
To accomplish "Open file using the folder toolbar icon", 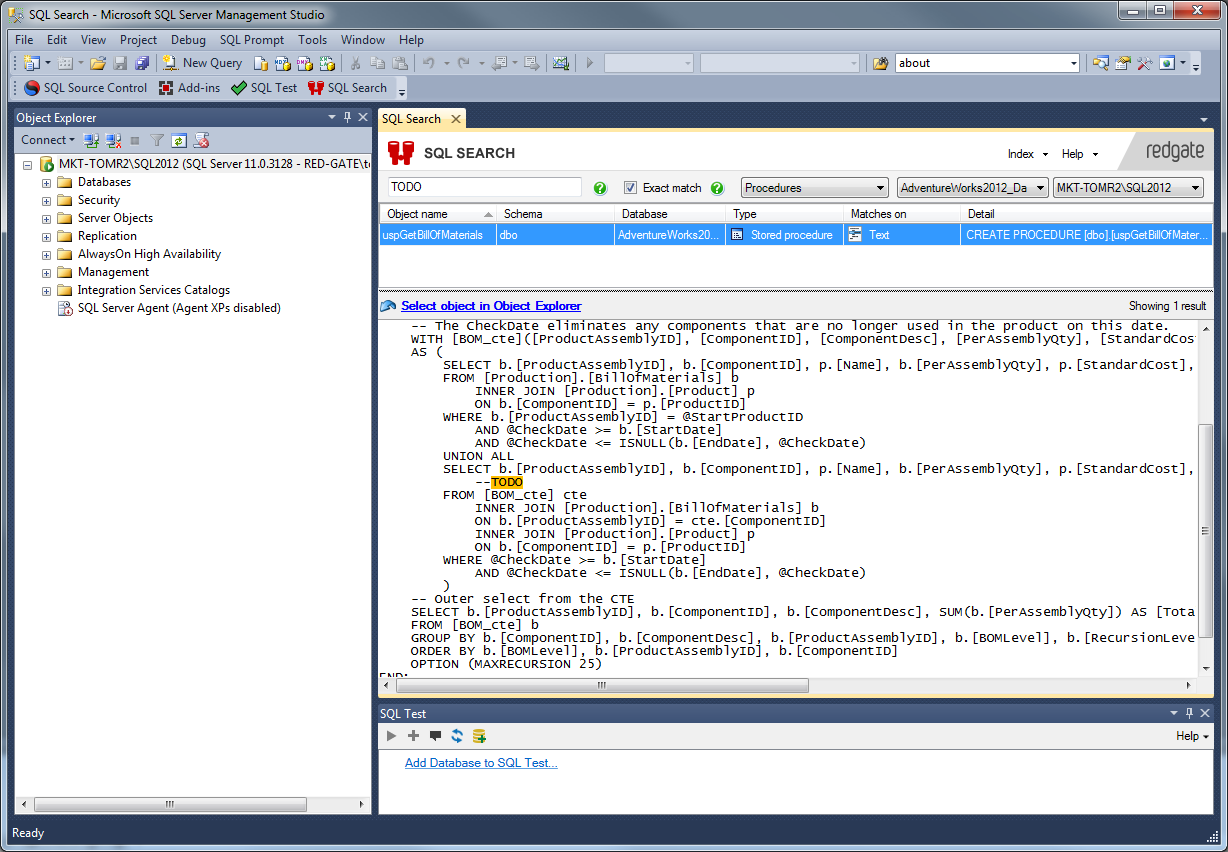I will point(98,63).
